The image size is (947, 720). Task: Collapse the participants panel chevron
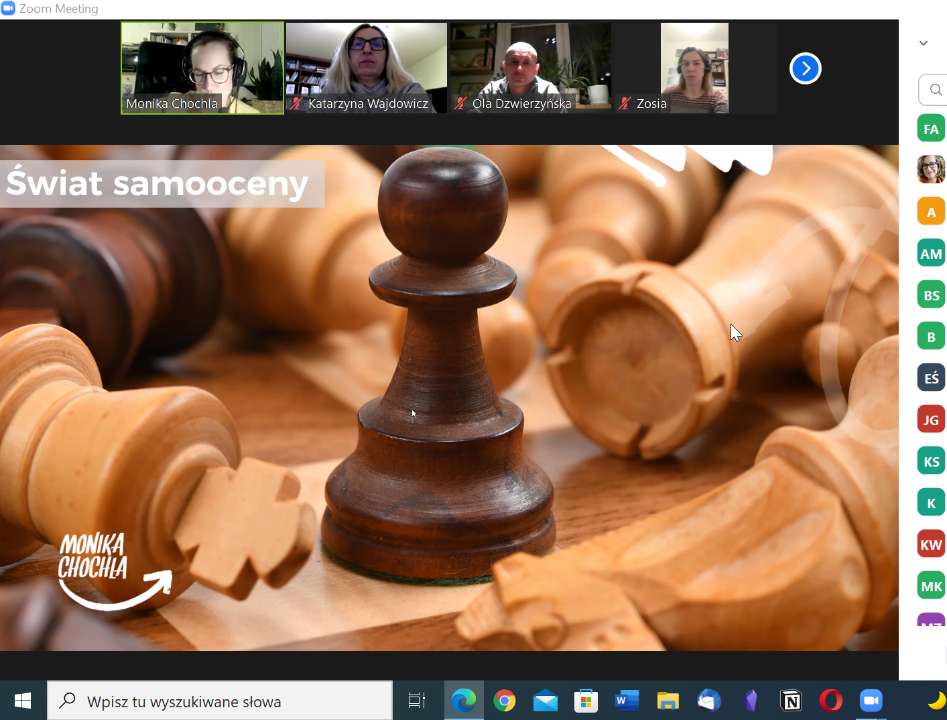click(923, 43)
